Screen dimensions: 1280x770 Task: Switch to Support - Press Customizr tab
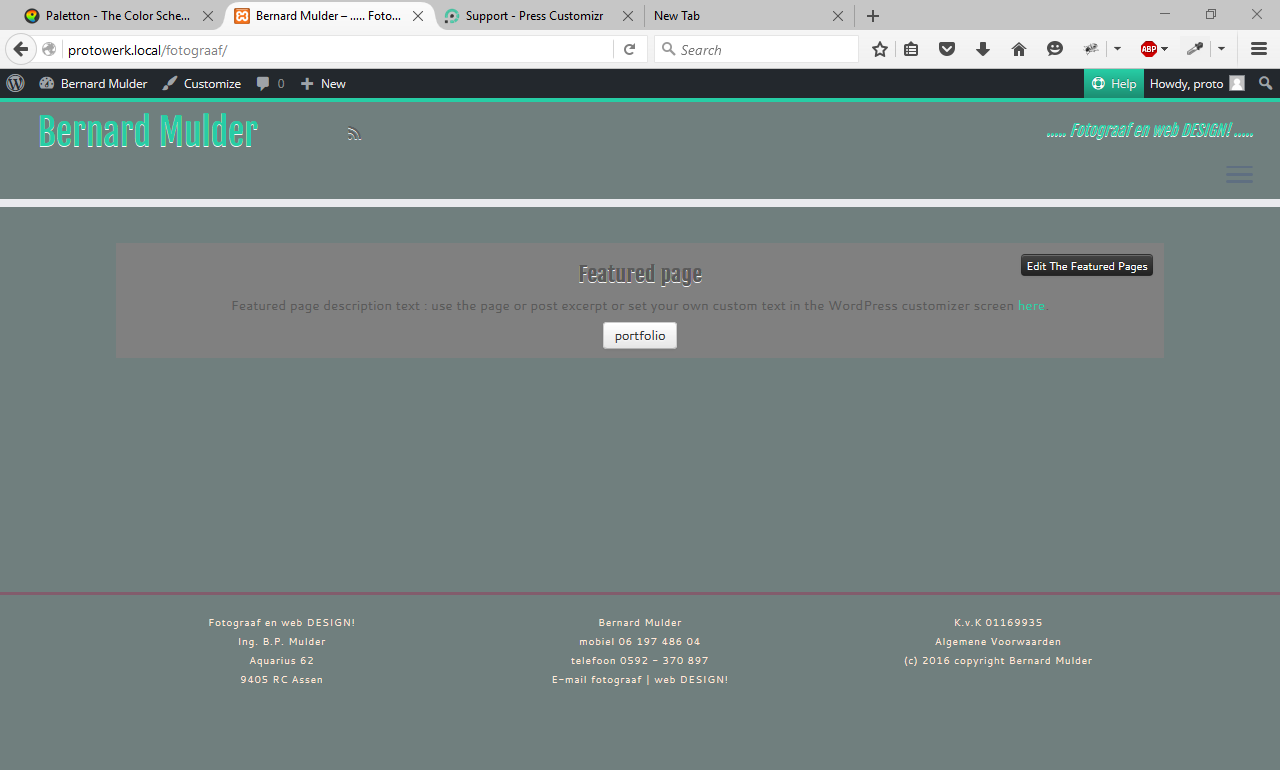(534, 16)
